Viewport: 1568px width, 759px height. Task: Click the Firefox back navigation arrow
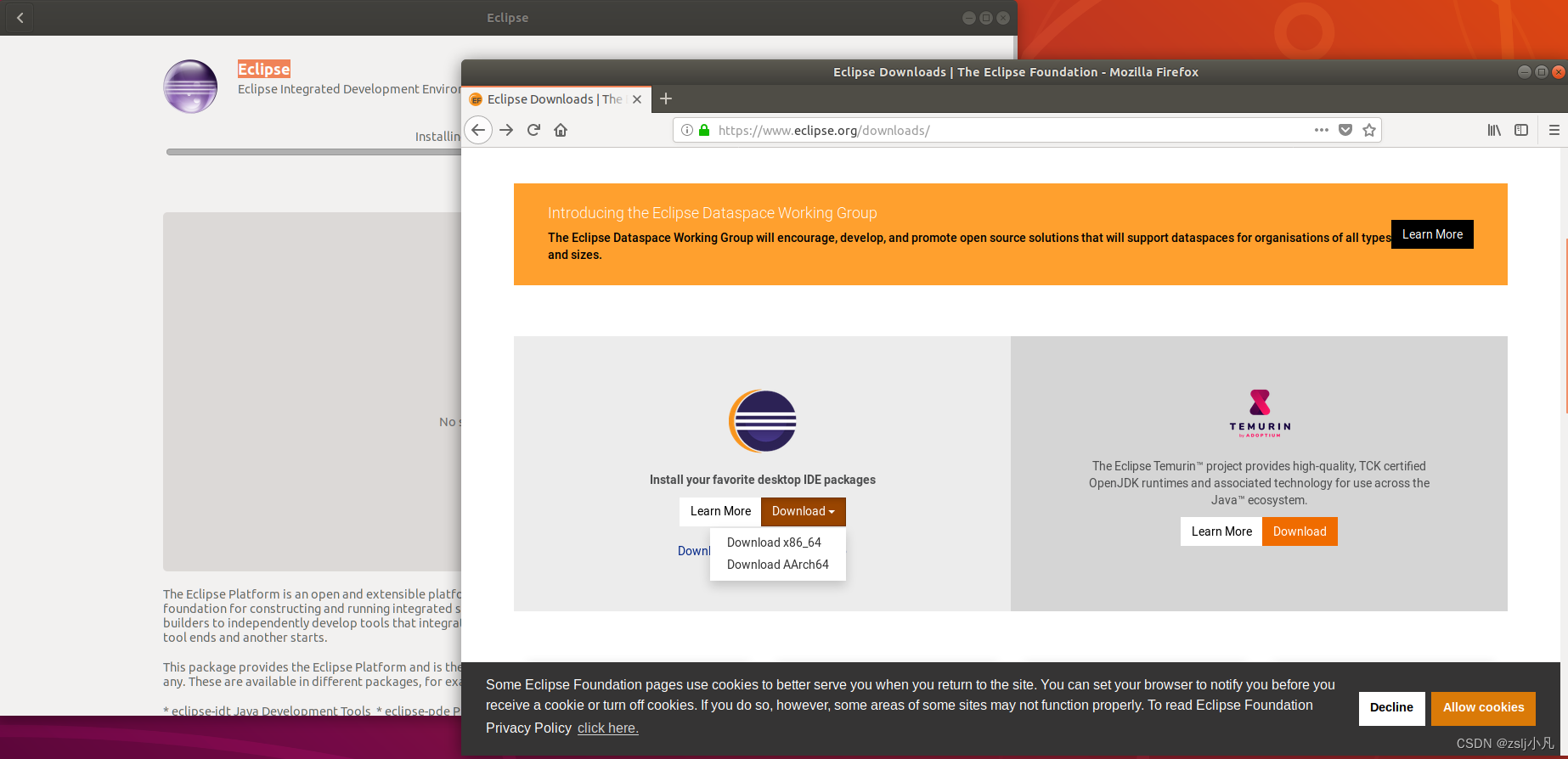click(x=478, y=130)
